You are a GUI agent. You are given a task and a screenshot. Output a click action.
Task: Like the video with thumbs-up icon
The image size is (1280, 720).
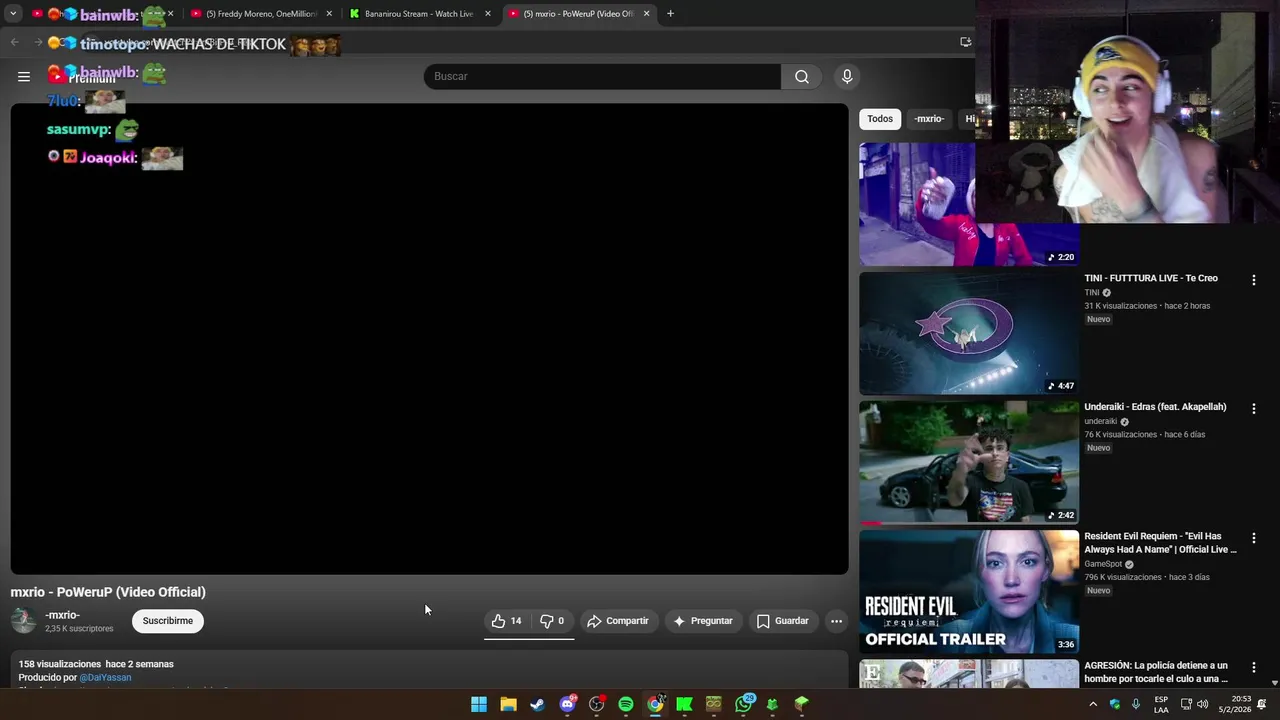(507, 621)
